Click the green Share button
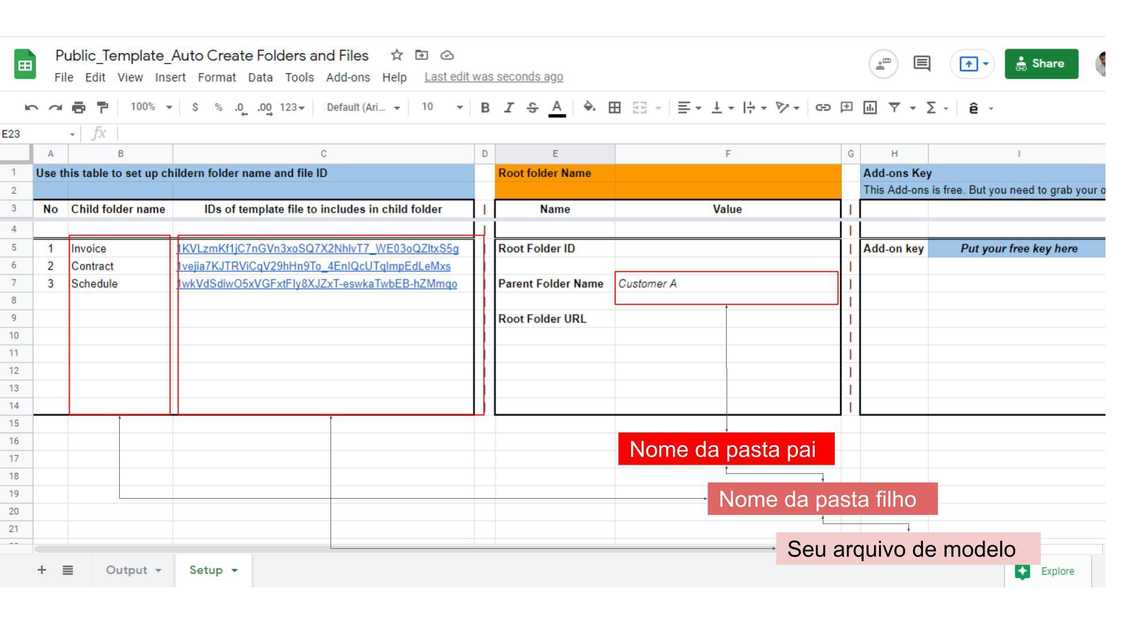Image resolution: width=1140 pixels, height=622 pixels. (1041, 64)
